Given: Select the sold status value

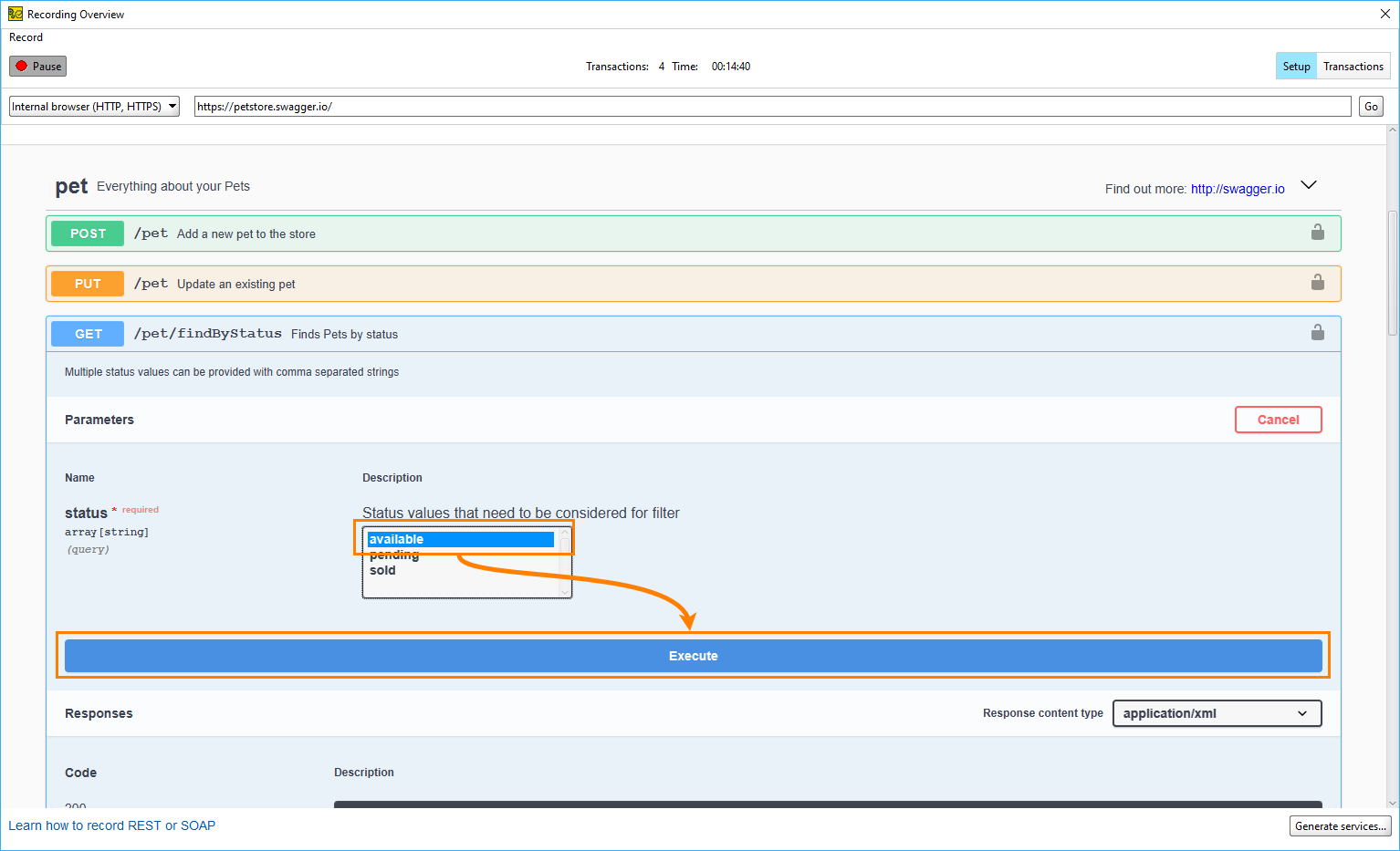Looking at the screenshot, I should (x=382, y=570).
